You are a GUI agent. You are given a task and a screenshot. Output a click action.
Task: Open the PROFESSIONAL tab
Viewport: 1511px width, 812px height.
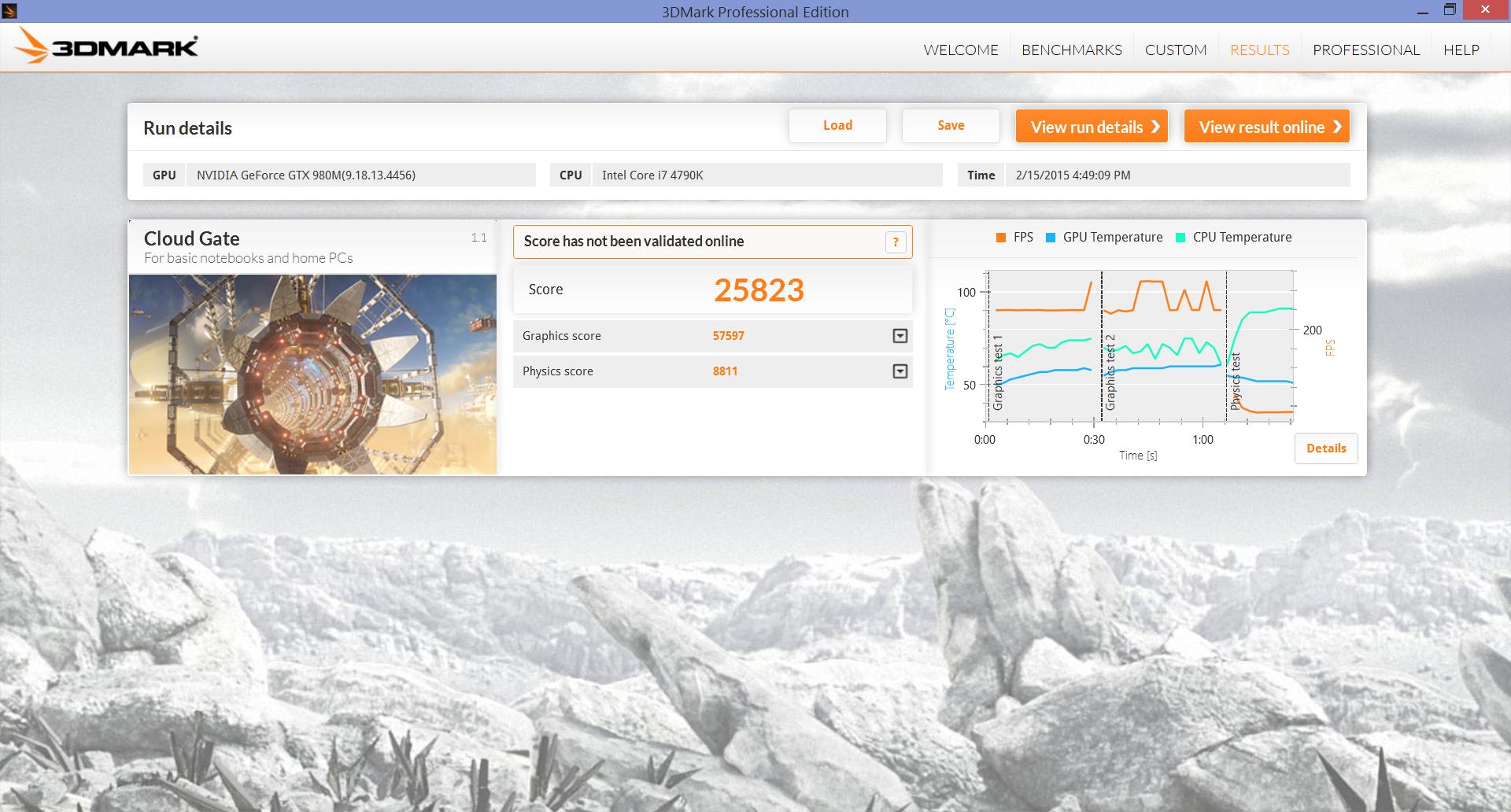pos(1366,50)
